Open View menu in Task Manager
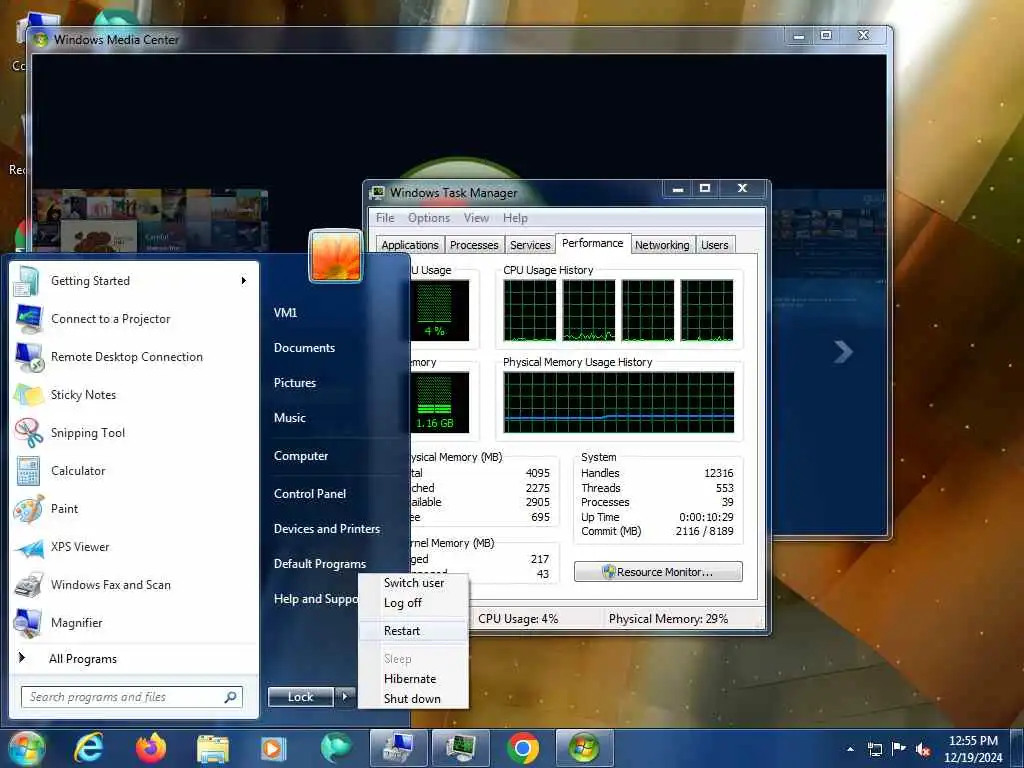 [476, 218]
